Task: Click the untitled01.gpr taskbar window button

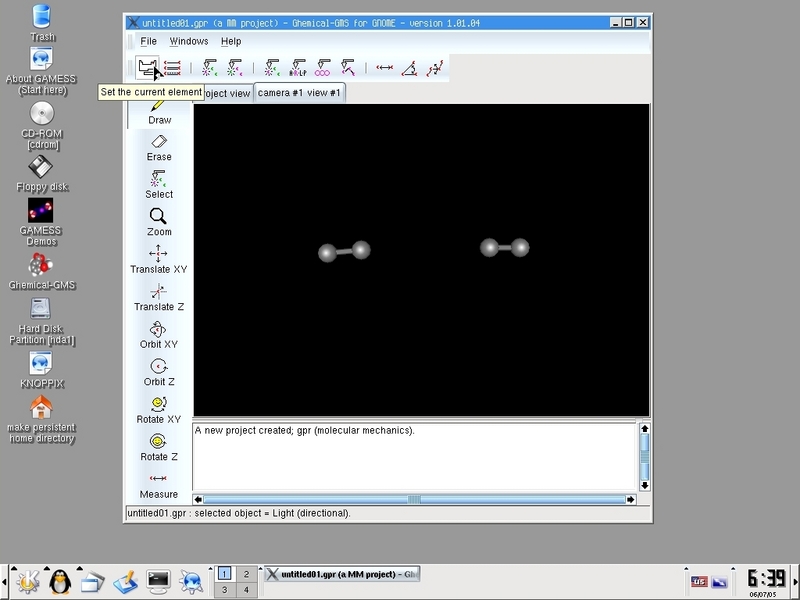Action: pos(342,575)
